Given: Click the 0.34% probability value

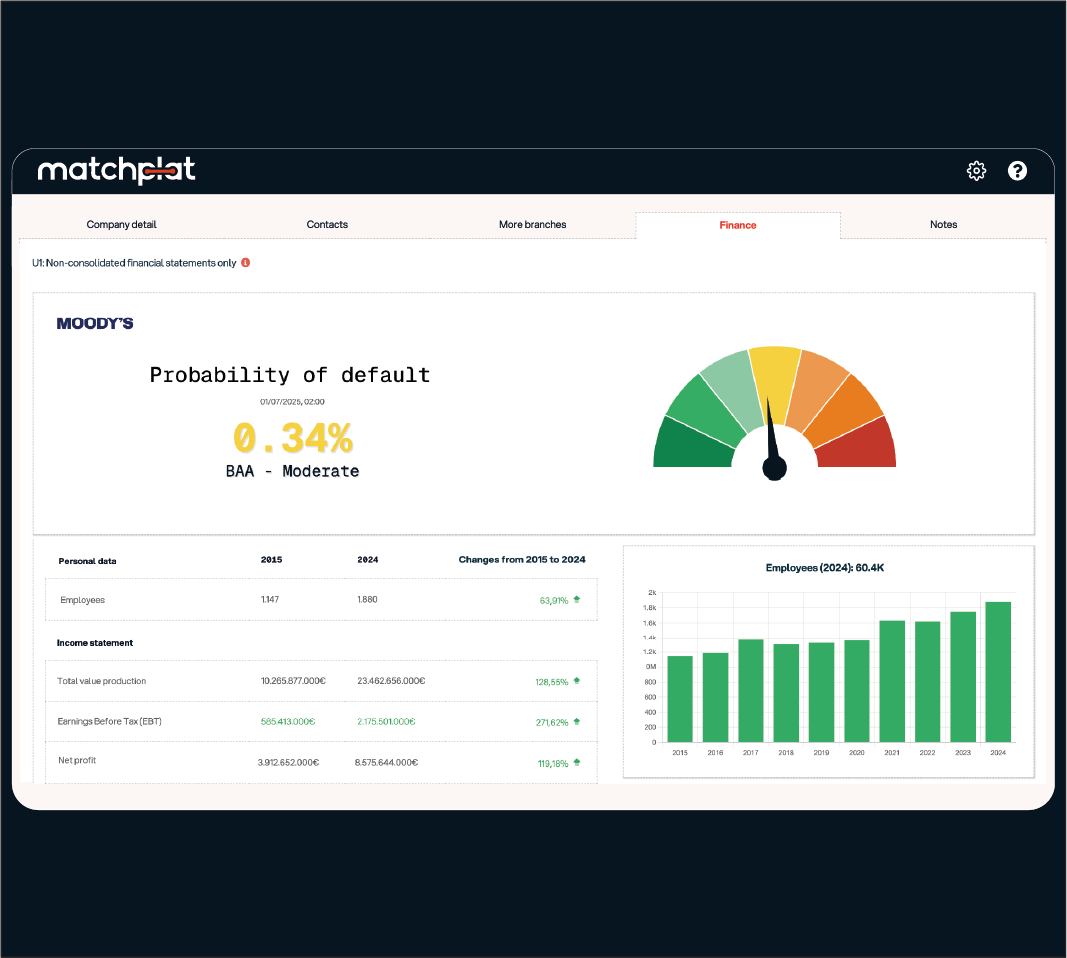Looking at the screenshot, I should pos(292,438).
